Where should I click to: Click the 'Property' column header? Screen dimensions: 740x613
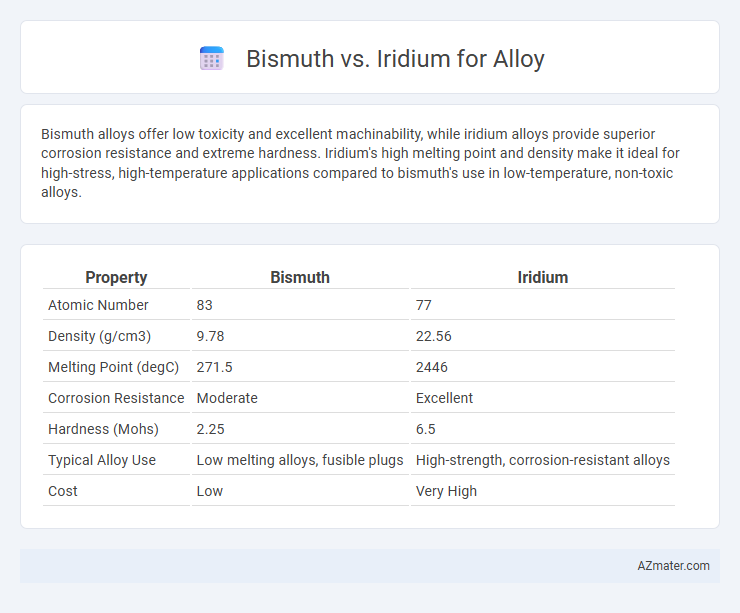(x=116, y=277)
